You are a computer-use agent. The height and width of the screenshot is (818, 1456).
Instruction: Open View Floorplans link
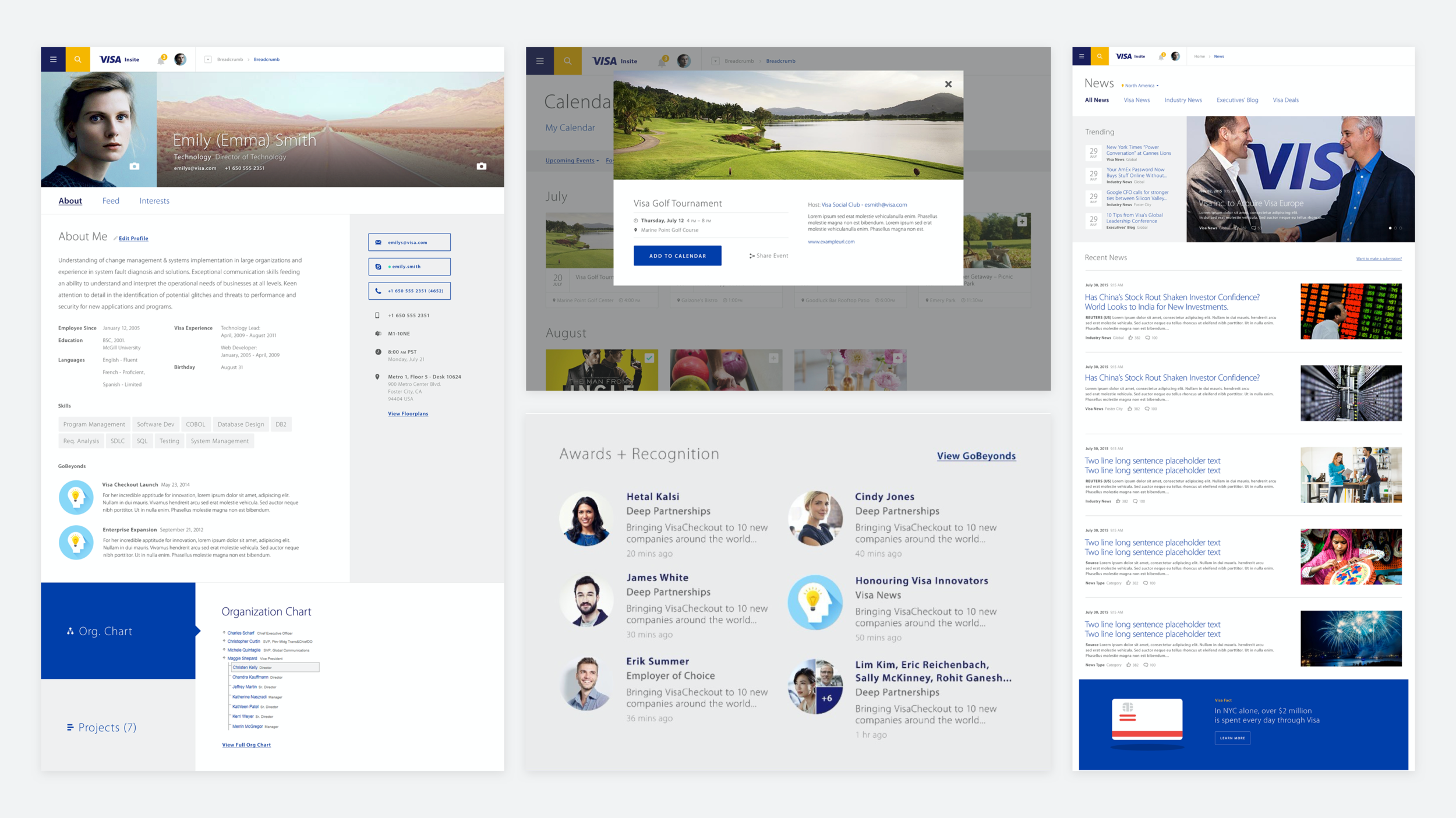point(408,414)
